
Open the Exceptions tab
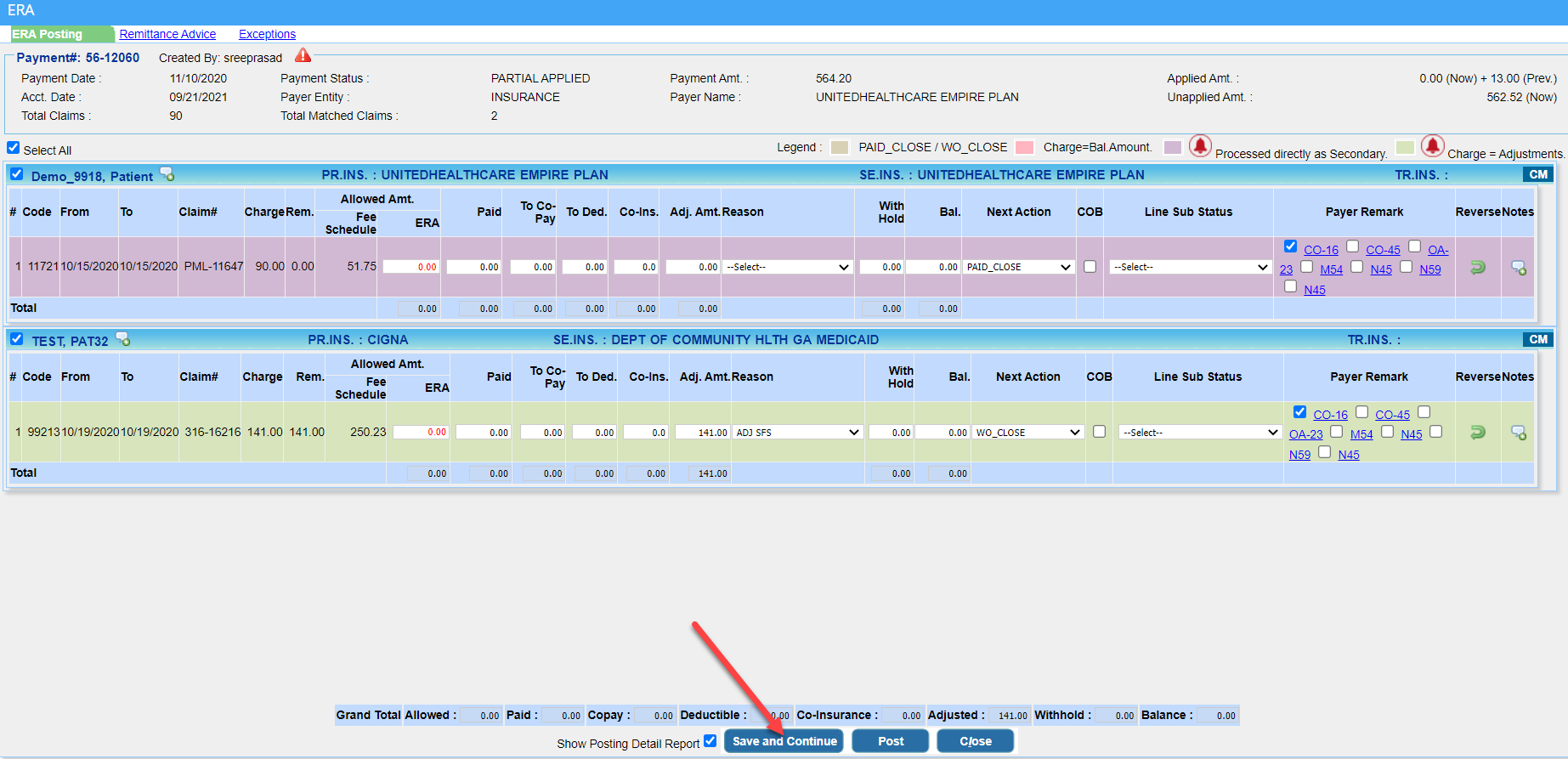pyautogui.click(x=267, y=34)
